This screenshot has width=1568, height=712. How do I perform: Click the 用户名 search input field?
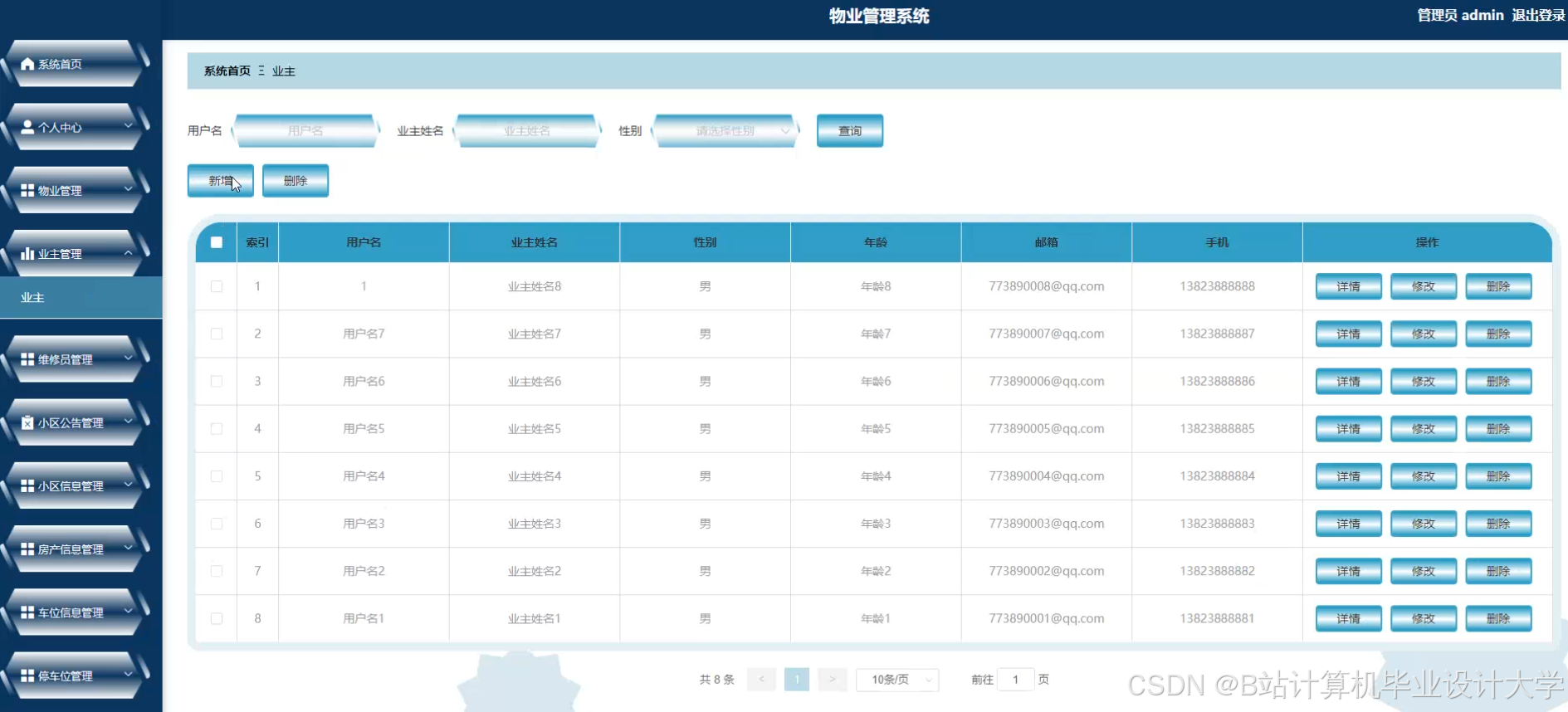[x=305, y=130]
